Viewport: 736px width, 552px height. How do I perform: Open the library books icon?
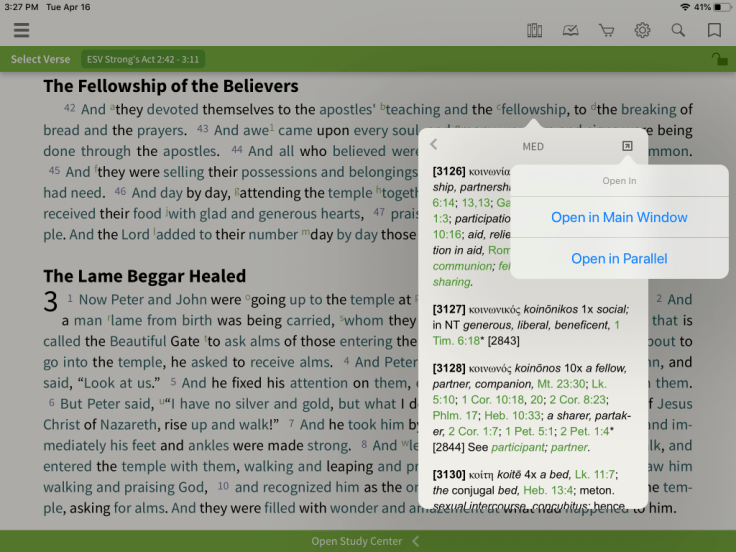click(534, 30)
